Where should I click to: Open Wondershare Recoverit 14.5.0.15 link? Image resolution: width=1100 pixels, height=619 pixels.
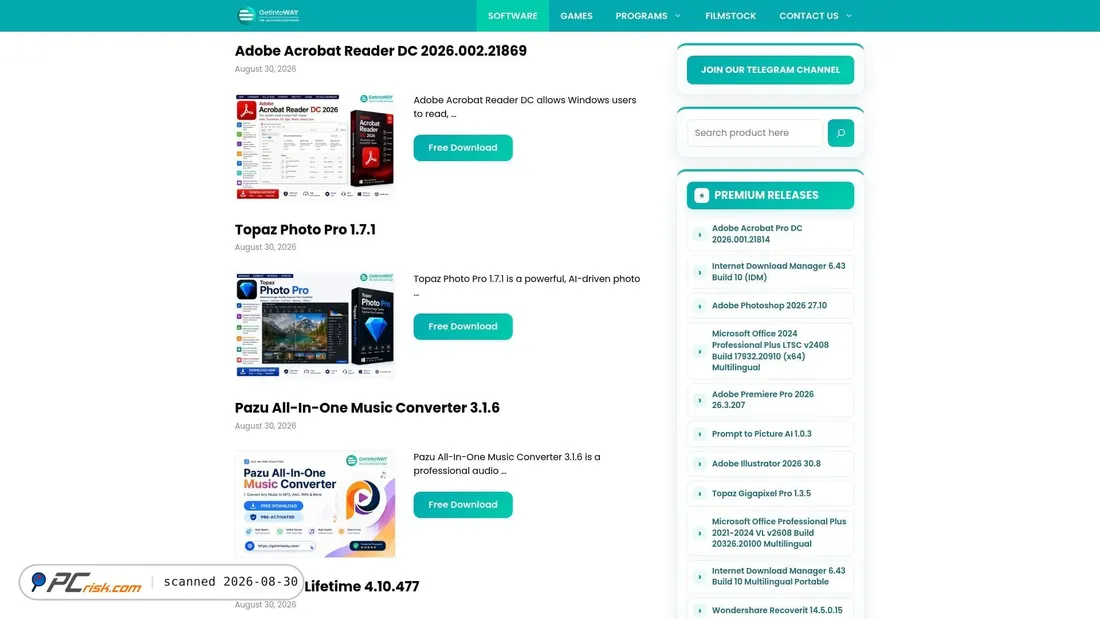(x=777, y=611)
